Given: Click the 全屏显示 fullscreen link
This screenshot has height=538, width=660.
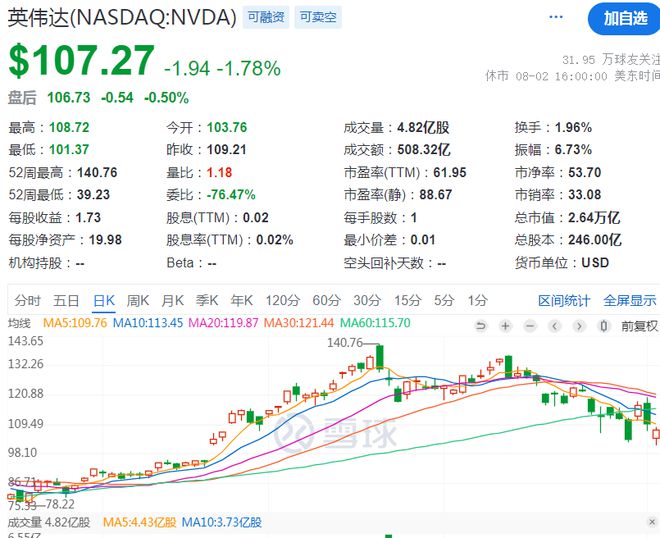Looking at the screenshot, I should tap(630, 300).
